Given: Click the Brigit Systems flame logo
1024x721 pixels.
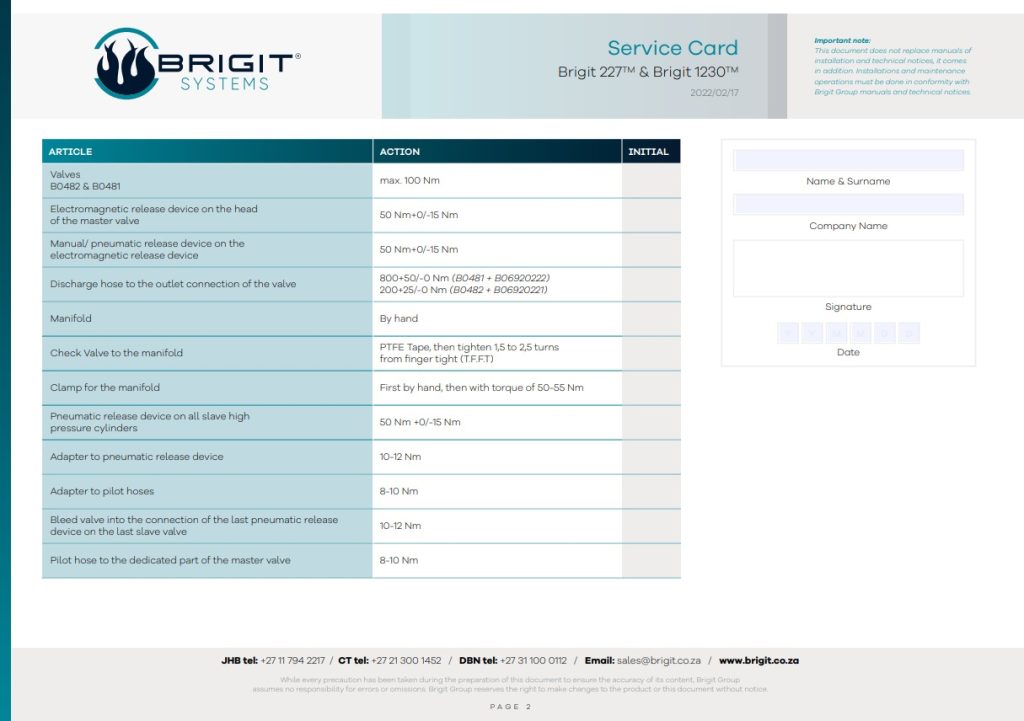Looking at the screenshot, I should click(x=125, y=64).
